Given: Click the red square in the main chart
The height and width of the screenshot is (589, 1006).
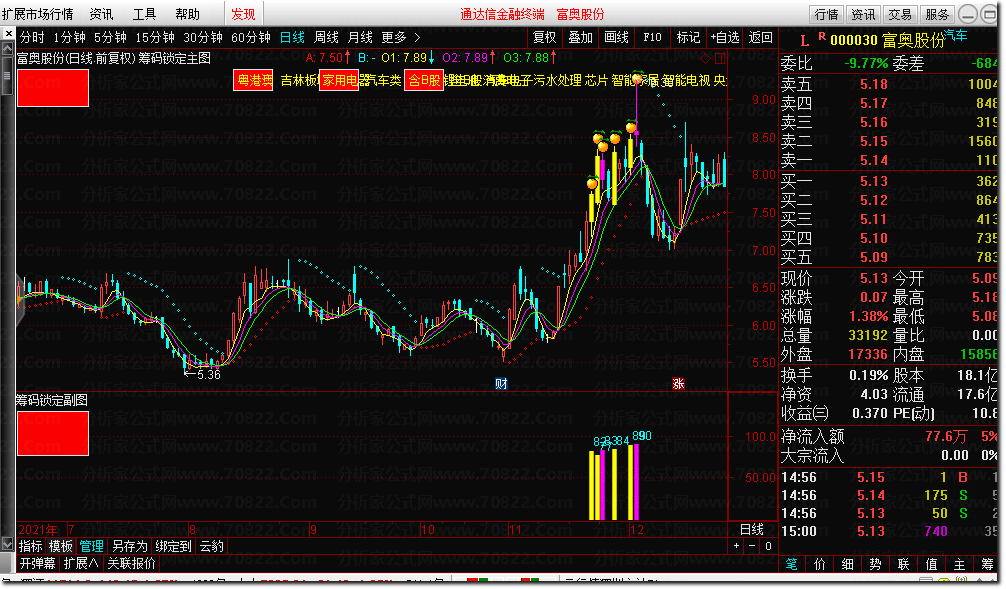Looking at the screenshot, I should pyautogui.click(x=53, y=88).
